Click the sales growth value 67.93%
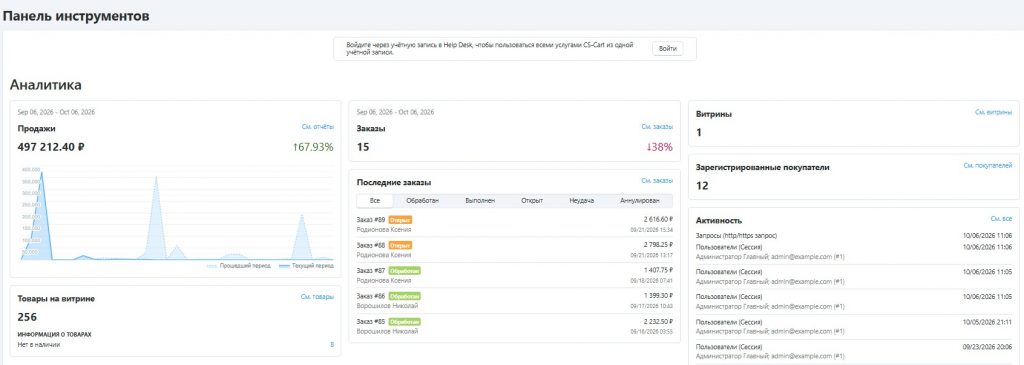Image resolution: width=1024 pixels, height=365 pixels. pos(313,147)
